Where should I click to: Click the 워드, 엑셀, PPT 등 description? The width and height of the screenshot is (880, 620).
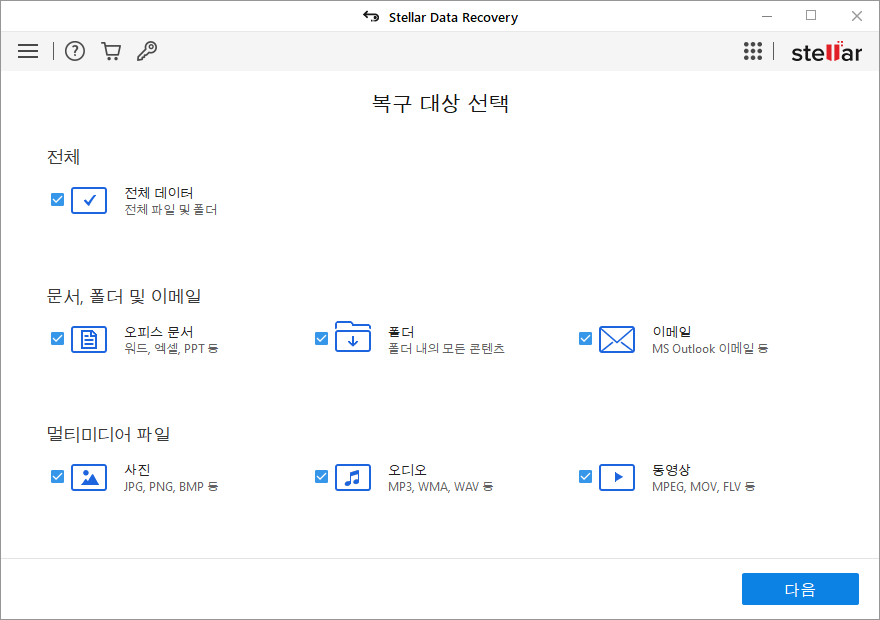click(171, 348)
